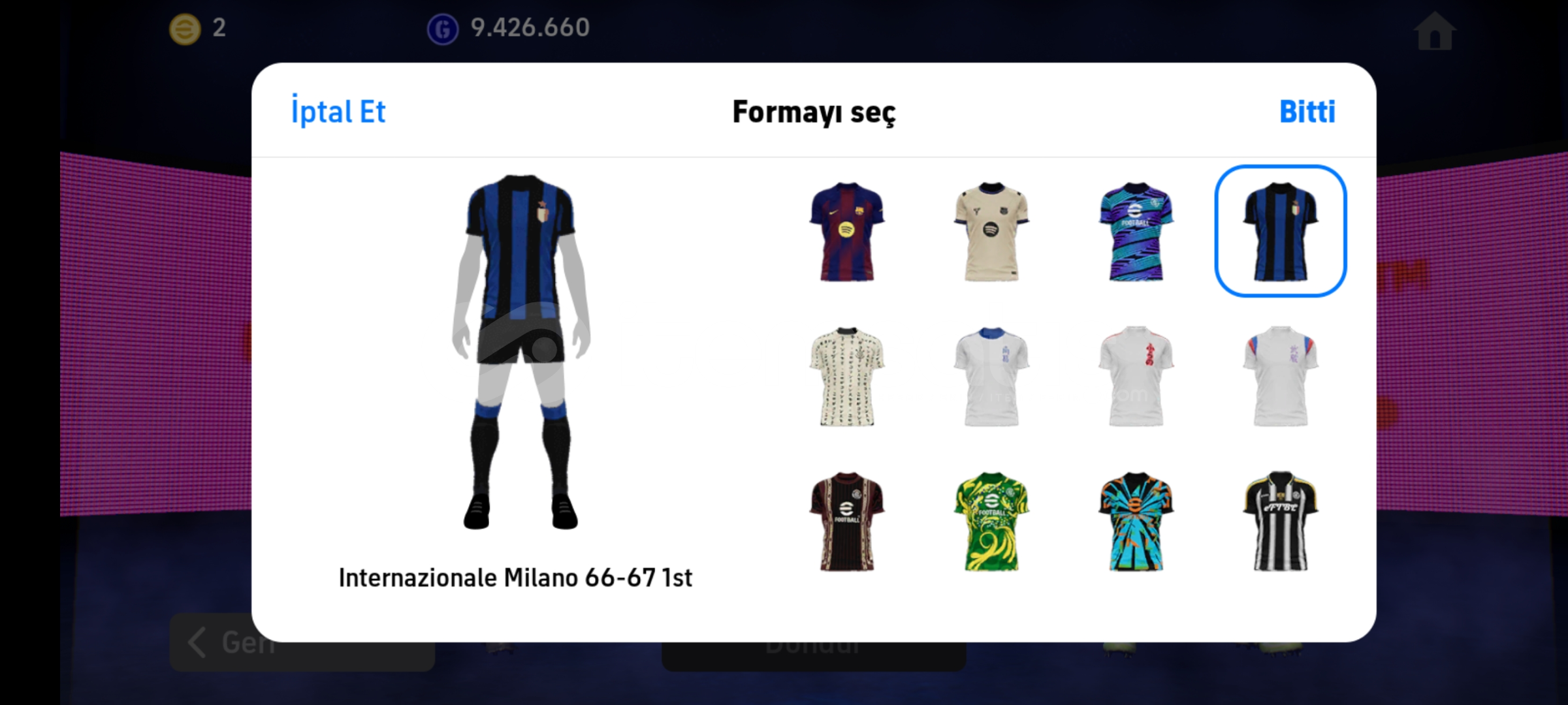The image size is (1568, 705).
Task: Select the Barcelona red-blue striped kit
Action: coord(847,232)
